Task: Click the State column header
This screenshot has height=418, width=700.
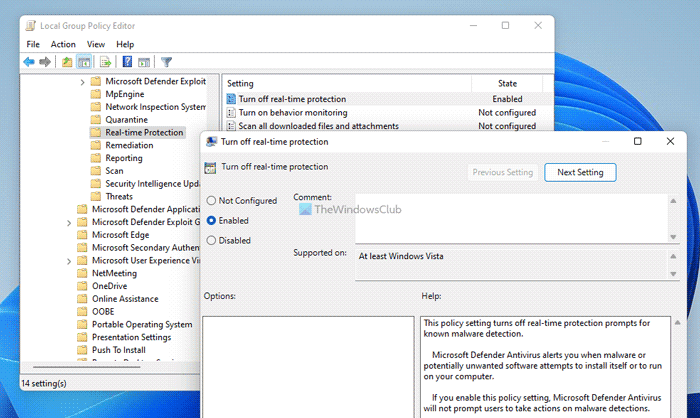Action: [x=507, y=84]
